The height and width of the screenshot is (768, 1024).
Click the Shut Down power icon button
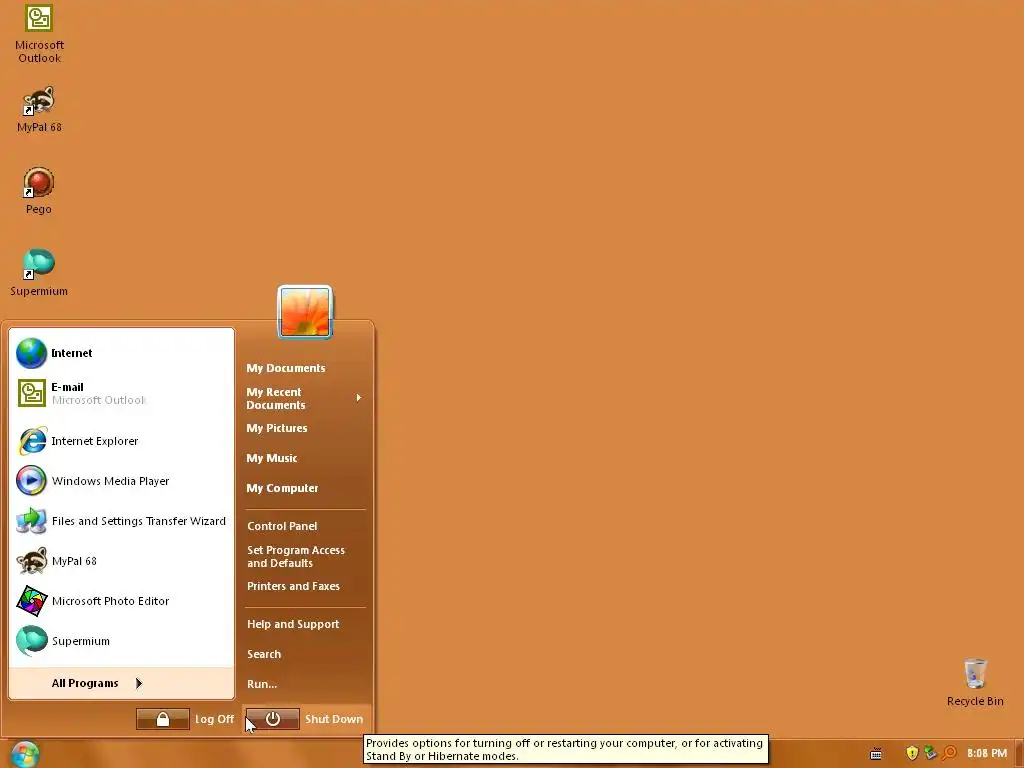point(273,719)
